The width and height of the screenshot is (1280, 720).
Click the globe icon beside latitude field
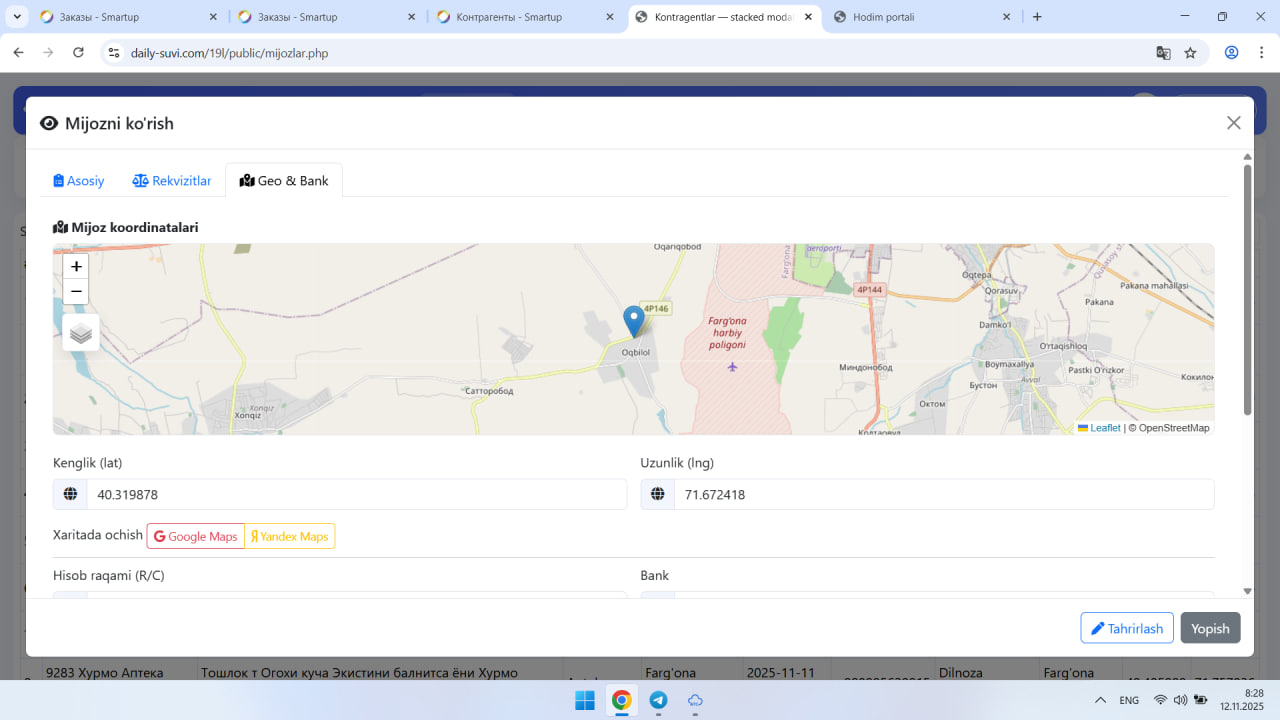coord(70,494)
